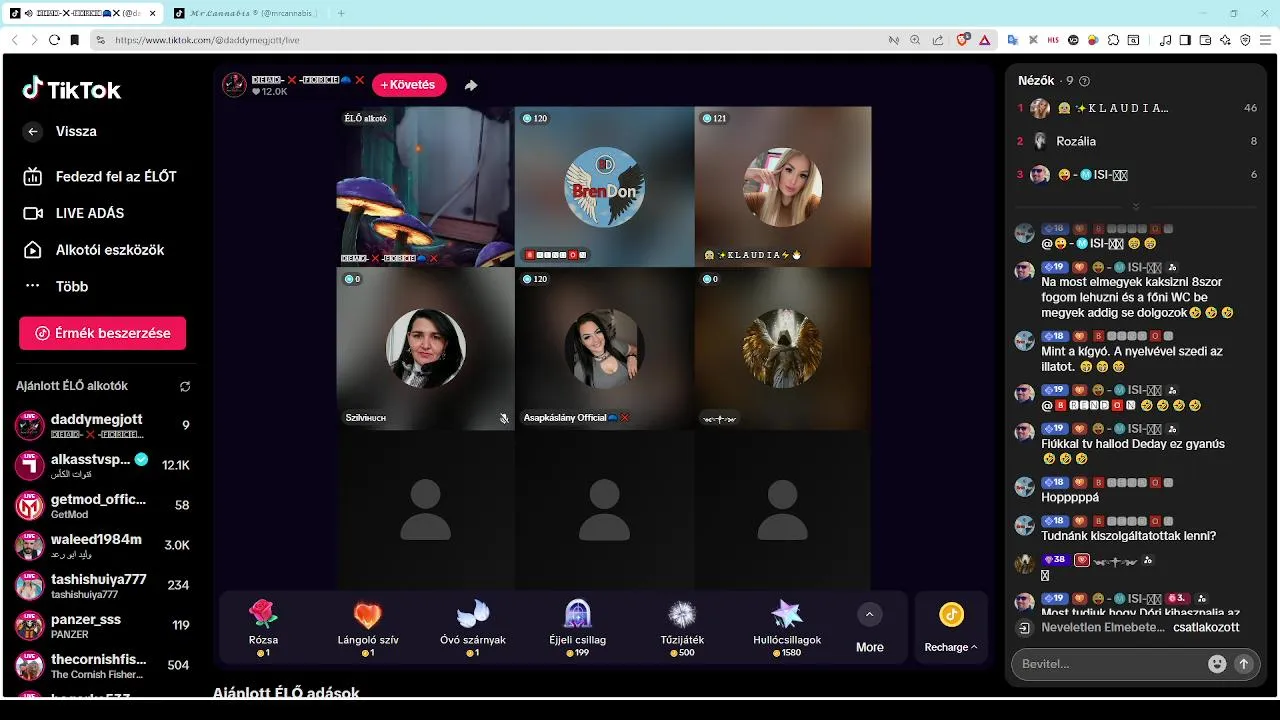Click the bookmark icon in toolbar

tap(74, 40)
